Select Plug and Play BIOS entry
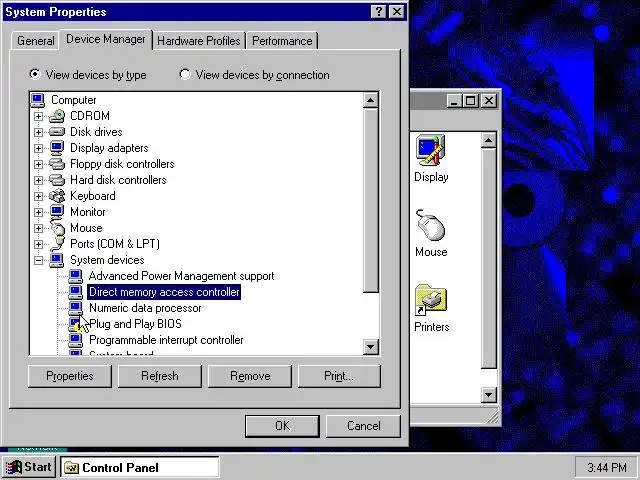Image resolution: width=640 pixels, height=480 pixels. (x=135, y=324)
